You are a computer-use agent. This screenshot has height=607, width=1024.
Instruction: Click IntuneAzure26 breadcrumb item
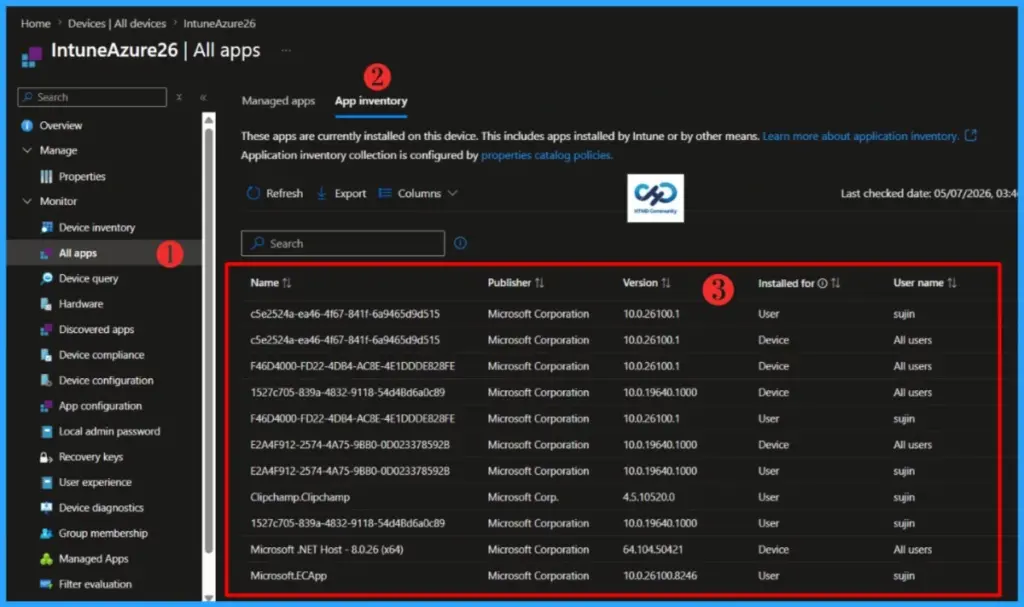pos(219,24)
